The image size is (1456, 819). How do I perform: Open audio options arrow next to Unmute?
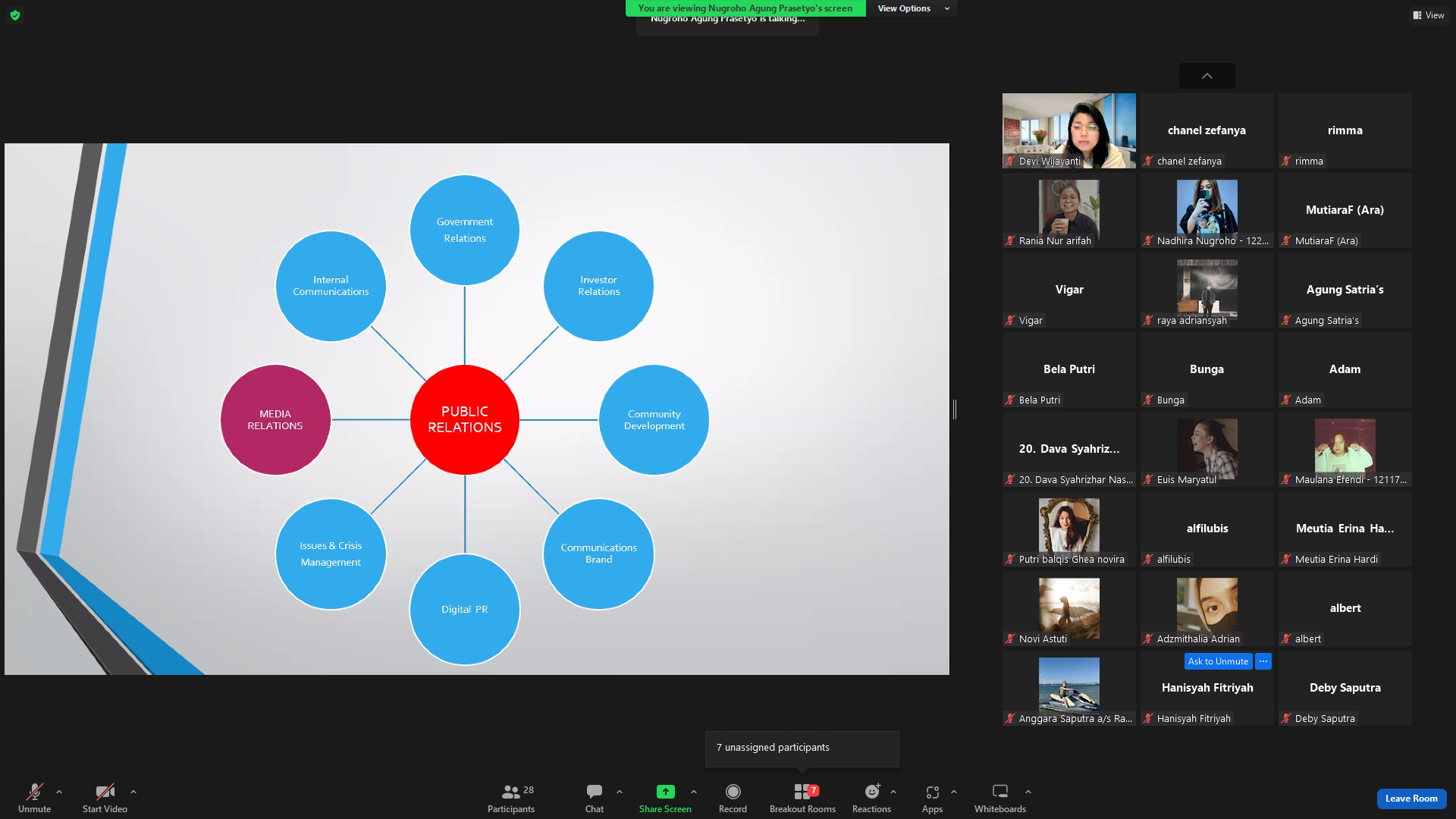(59, 792)
